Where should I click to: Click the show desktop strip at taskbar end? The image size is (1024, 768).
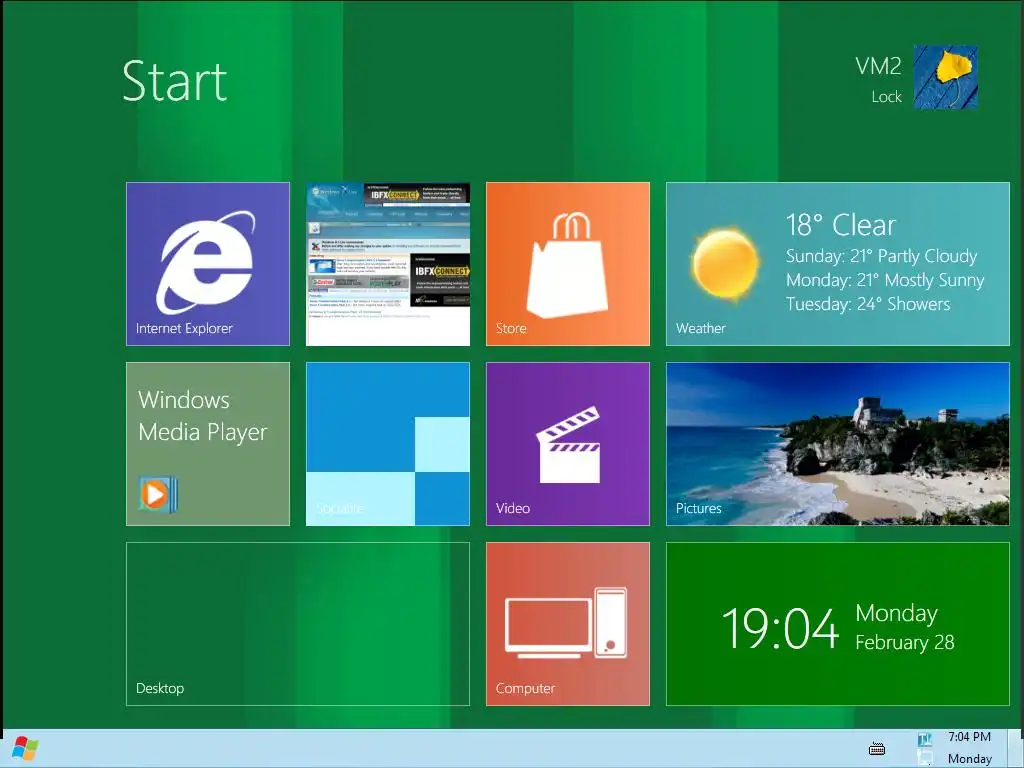click(x=1016, y=748)
